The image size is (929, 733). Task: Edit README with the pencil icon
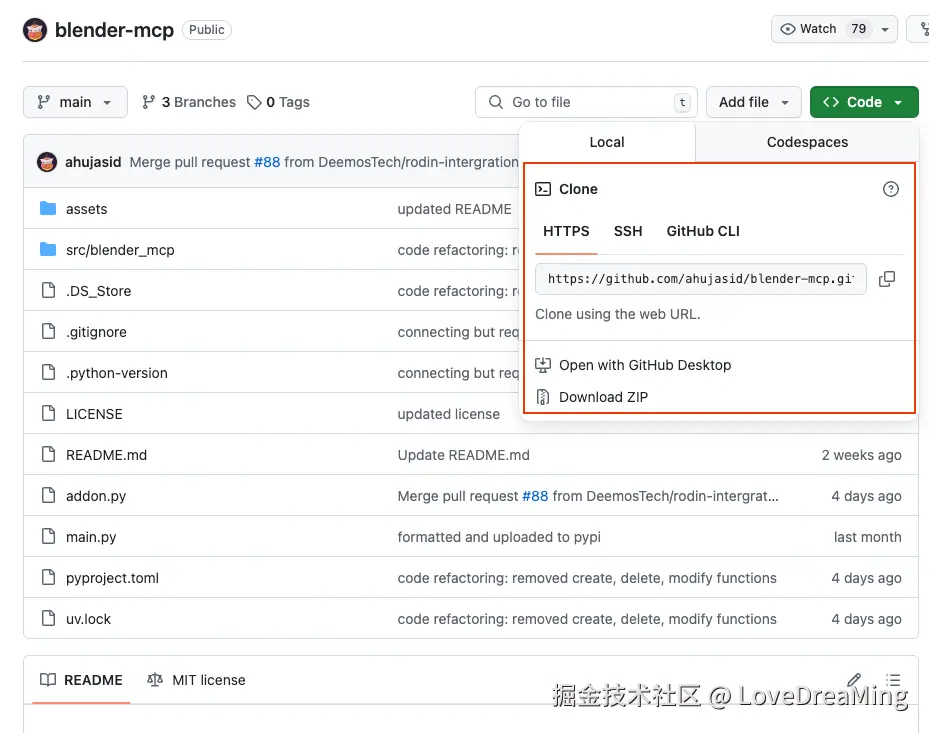[x=854, y=680]
